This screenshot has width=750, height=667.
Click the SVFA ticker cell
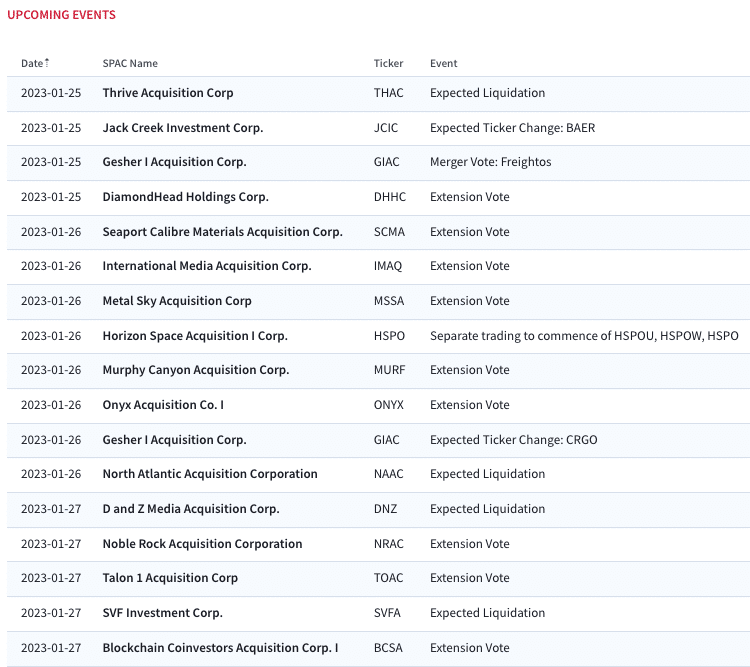pyautogui.click(x=387, y=612)
